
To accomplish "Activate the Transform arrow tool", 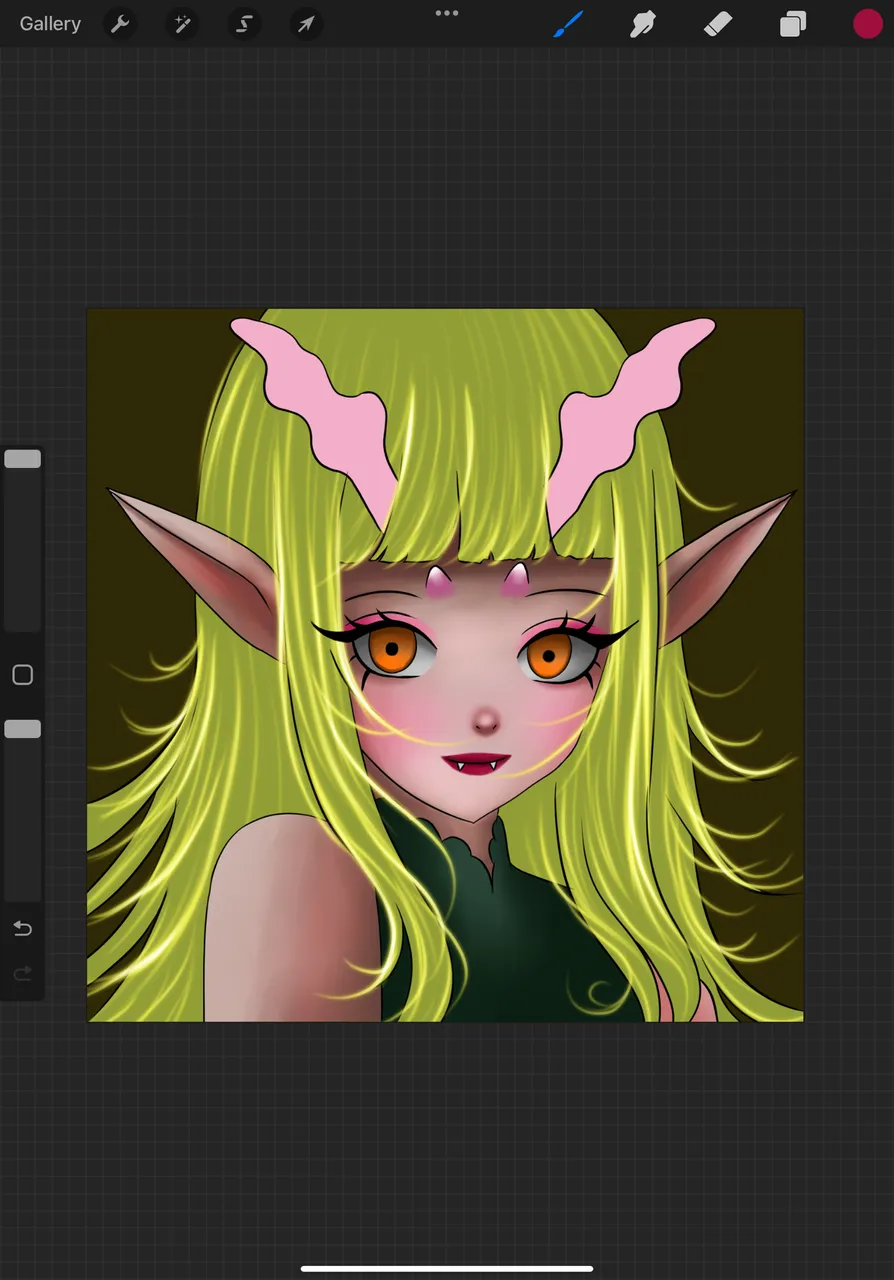I will pyautogui.click(x=306, y=24).
